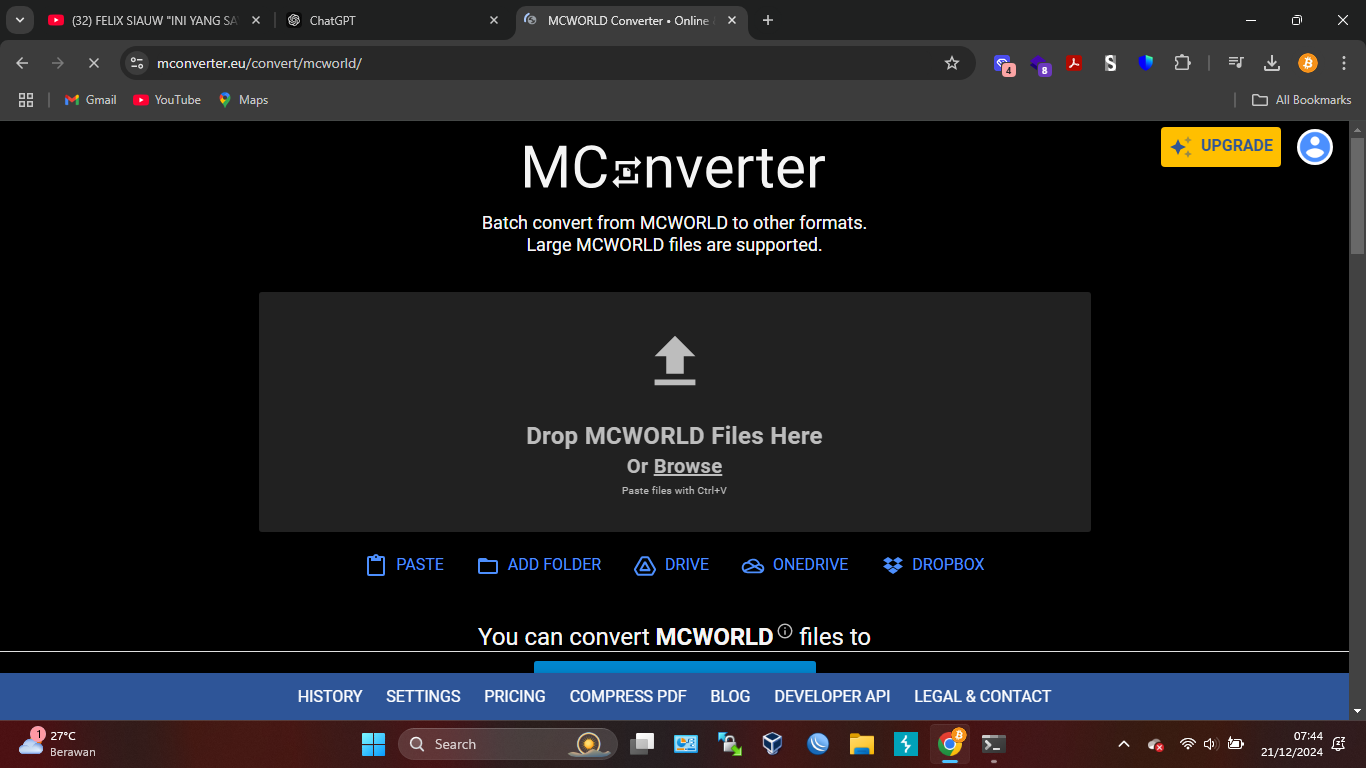
Task: Open the media control icon
Action: (1236, 63)
